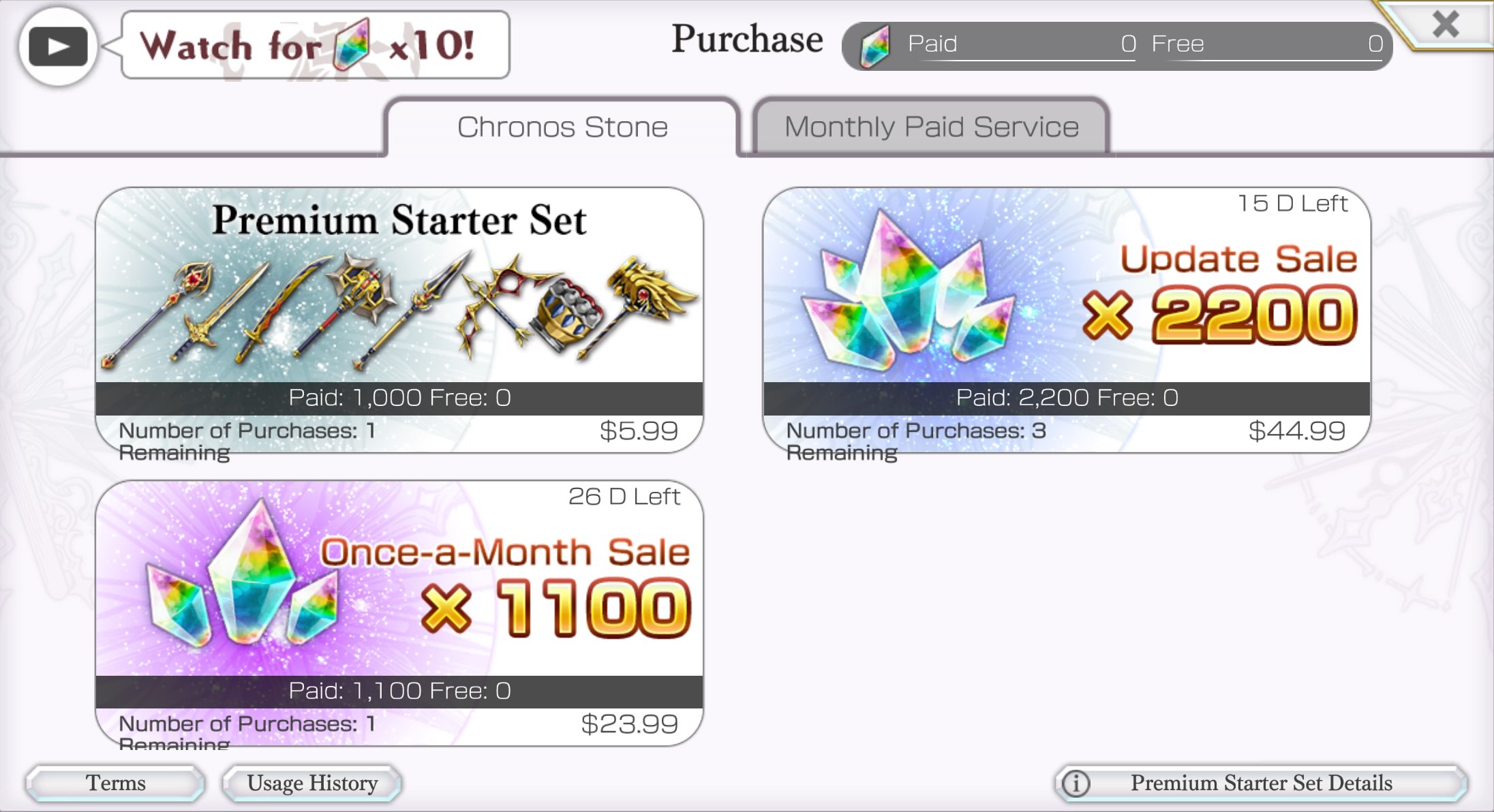Select the Update Sale x2200 bundle

coord(1067,320)
